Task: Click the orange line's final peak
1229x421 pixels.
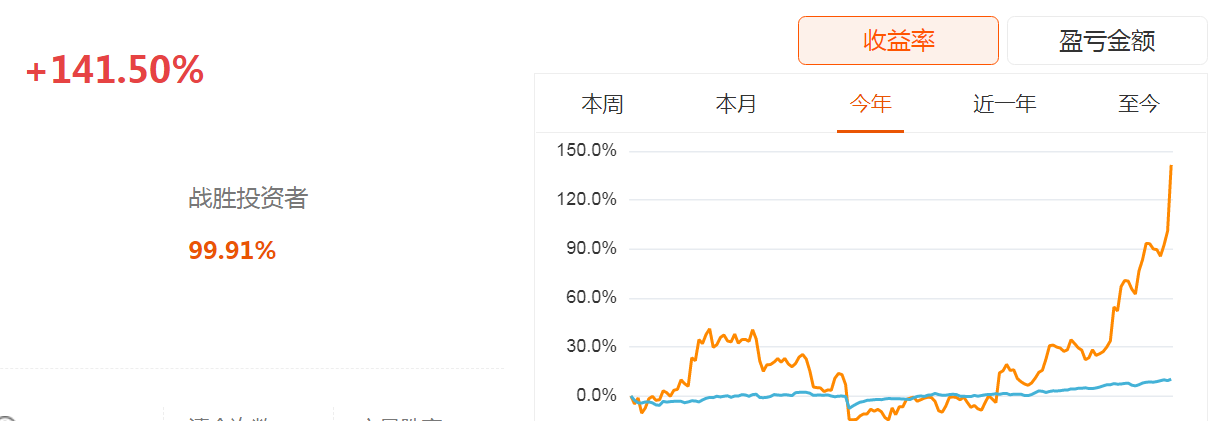Action: coord(1171,166)
